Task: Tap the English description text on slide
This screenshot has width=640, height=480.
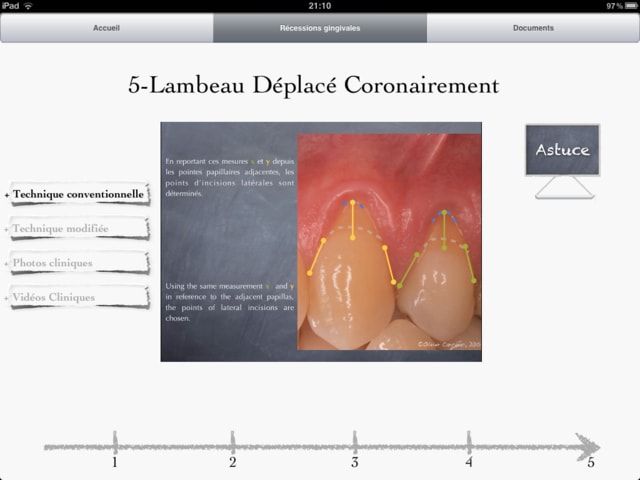Action: [x=230, y=302]
